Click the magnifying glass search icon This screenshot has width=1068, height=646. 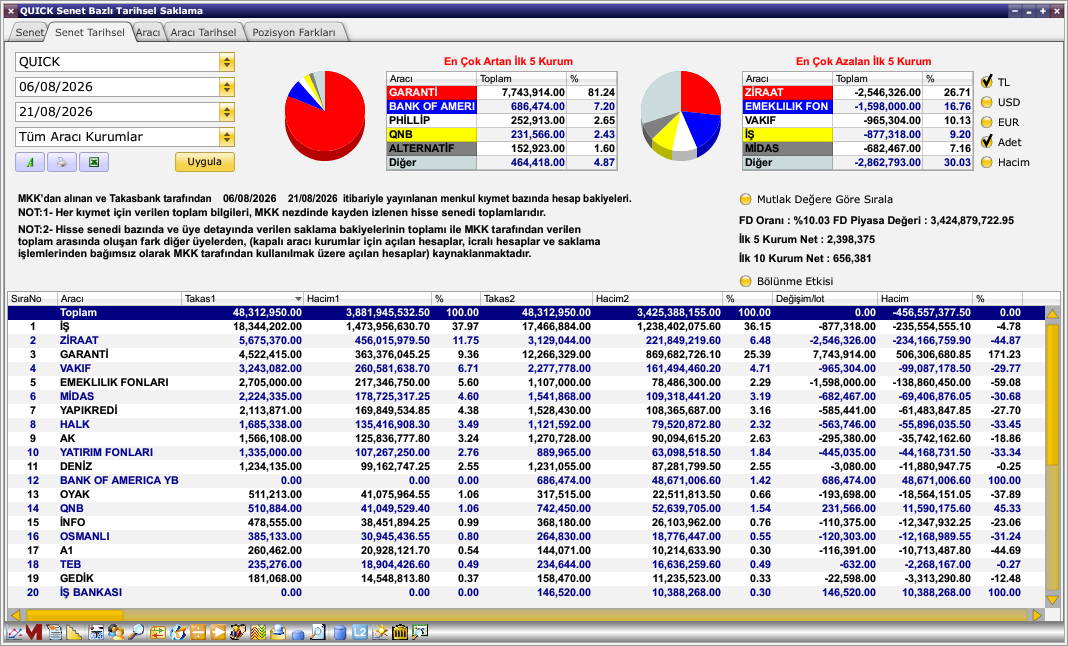click(x=136, y=632)
